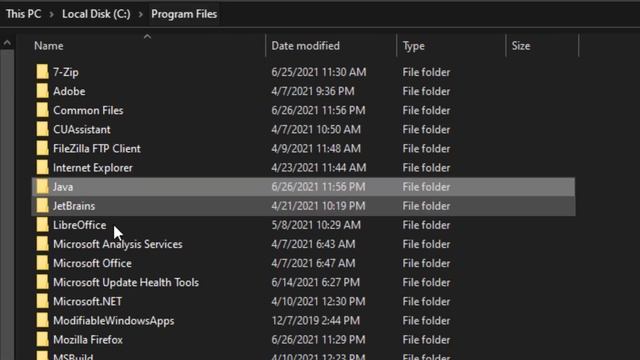Go to This PC in the breadcrumb

[23, 14]
